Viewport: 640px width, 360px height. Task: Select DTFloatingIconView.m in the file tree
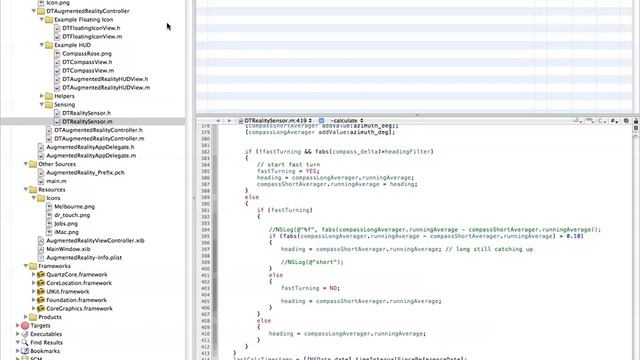point(92,37)
